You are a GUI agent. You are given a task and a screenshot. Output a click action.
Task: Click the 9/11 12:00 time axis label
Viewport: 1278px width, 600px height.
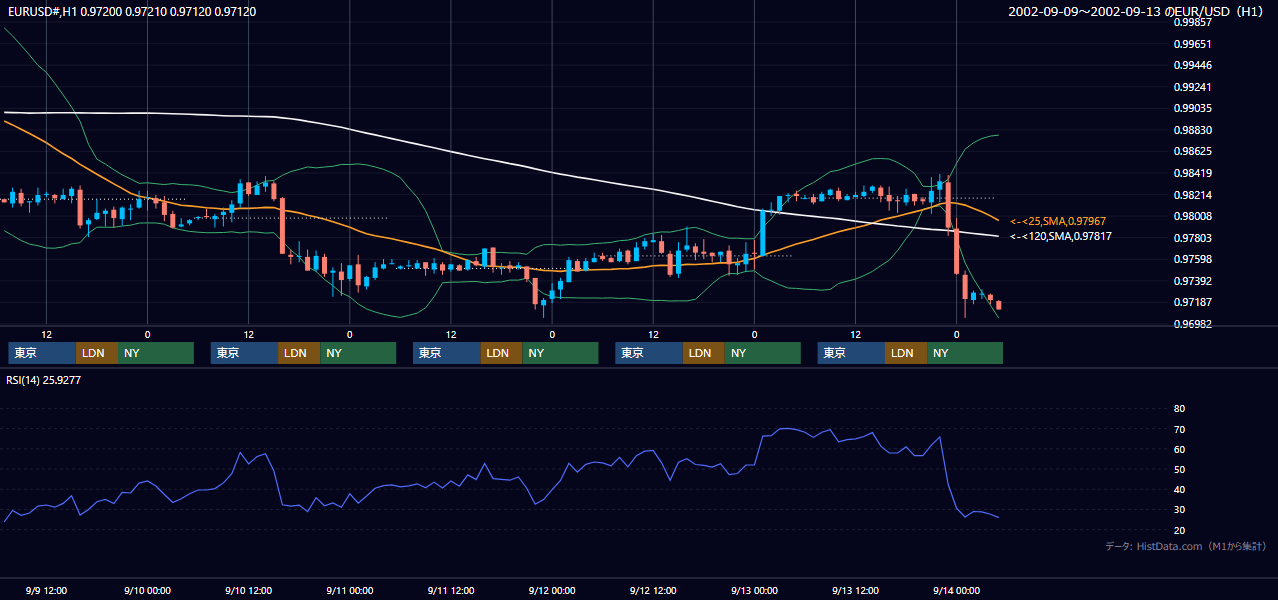[451, 590]
